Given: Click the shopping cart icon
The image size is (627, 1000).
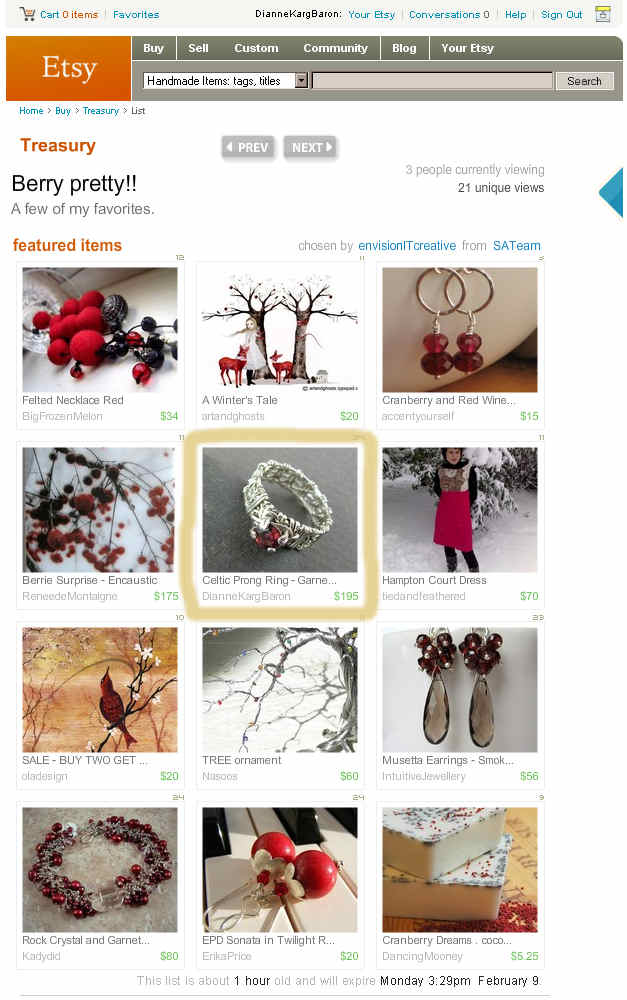Looking at the screenshot, I should point(27,13).
